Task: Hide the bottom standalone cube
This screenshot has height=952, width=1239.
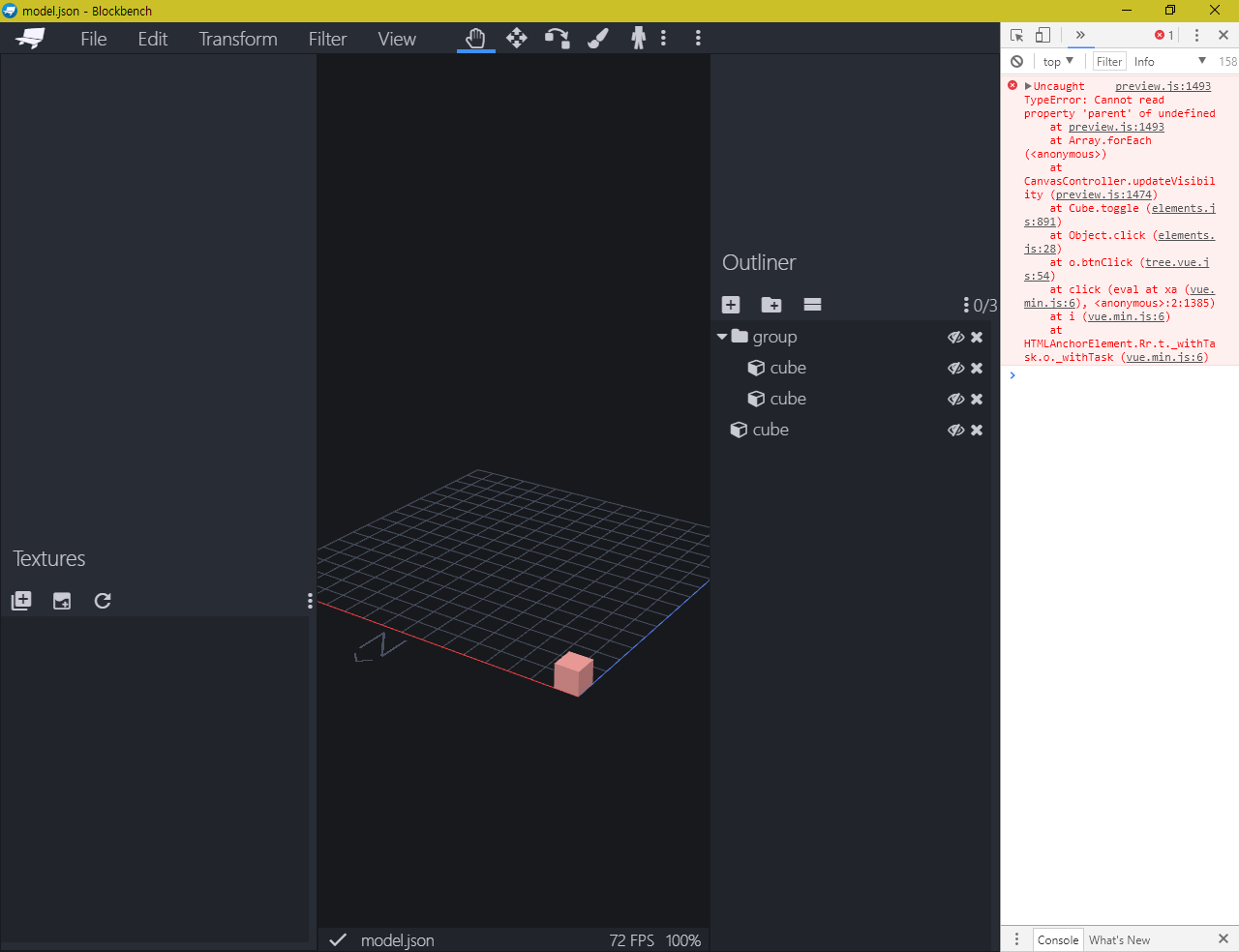Action: point(956,430)
